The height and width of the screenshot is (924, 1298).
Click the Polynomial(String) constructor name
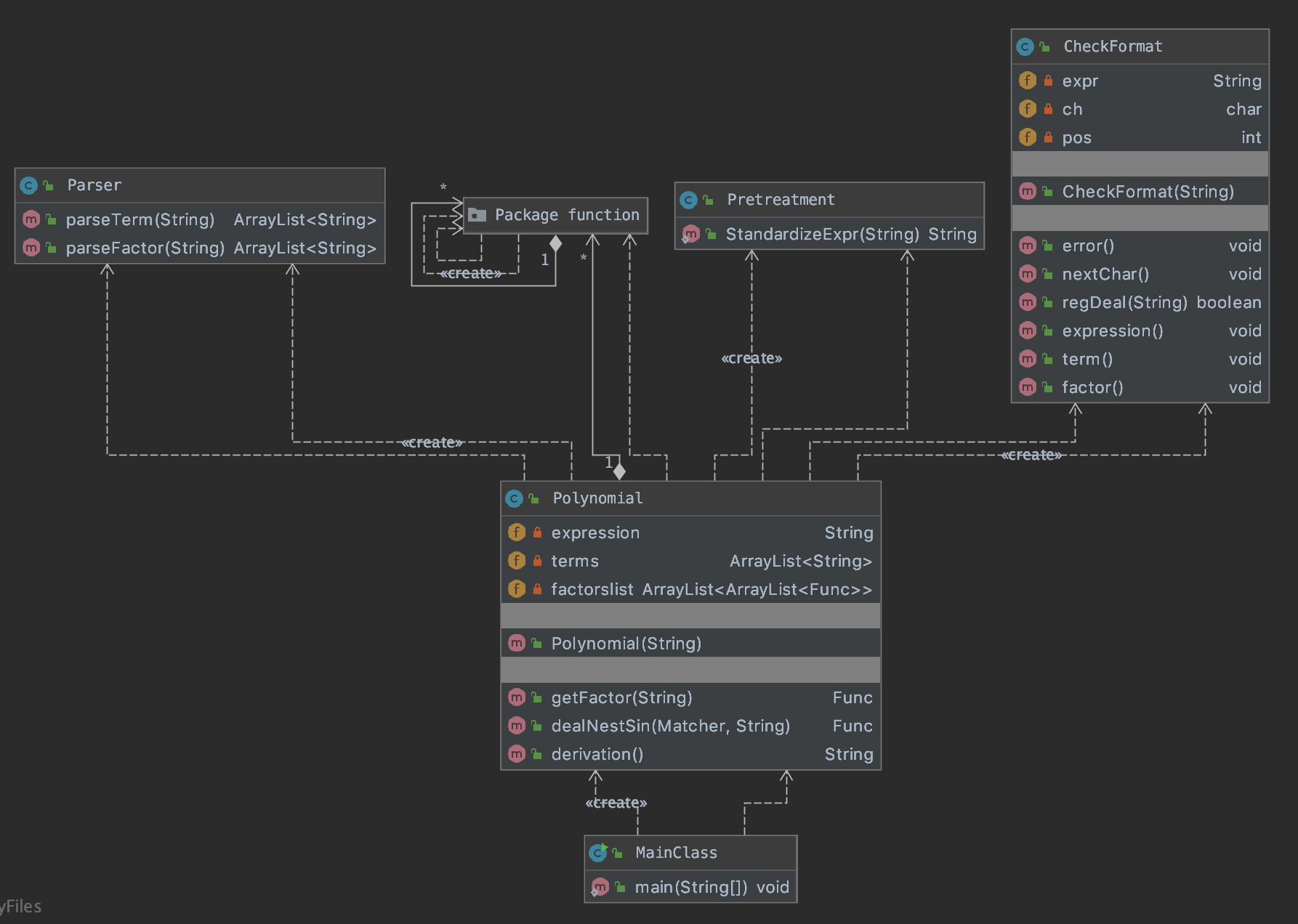(x=626, y=643)
